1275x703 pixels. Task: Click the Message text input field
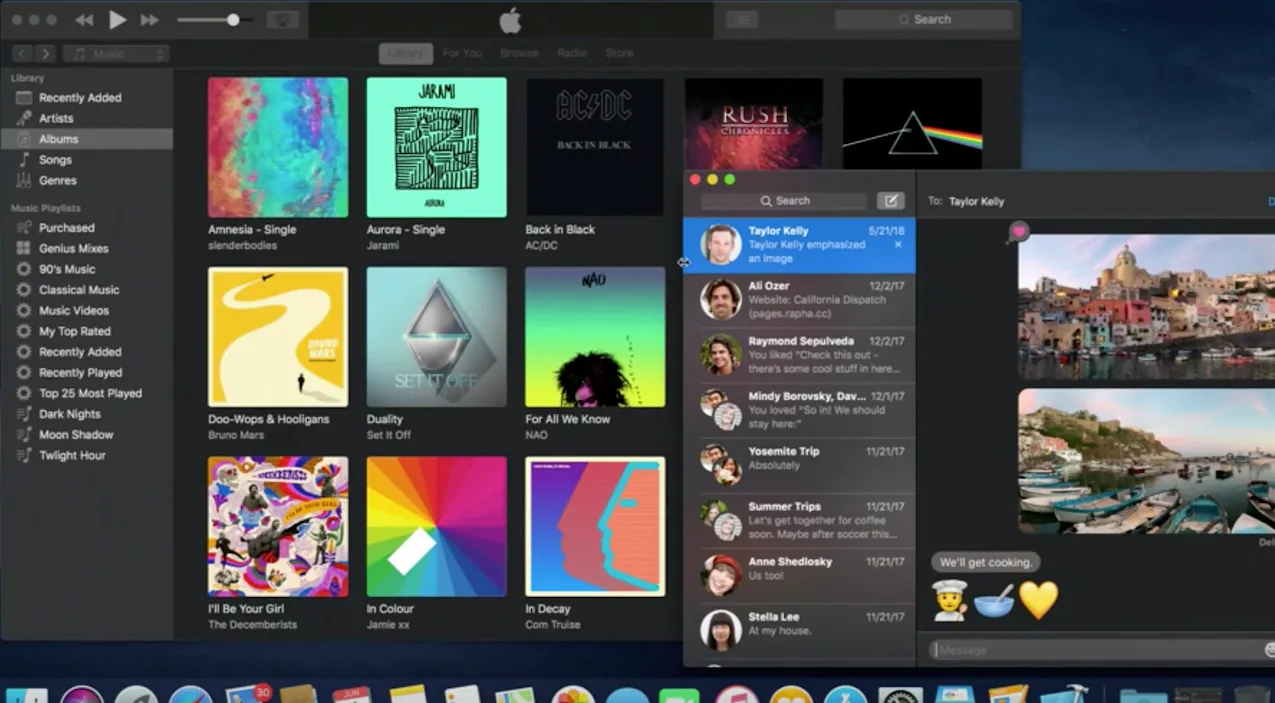(1095, 650)
